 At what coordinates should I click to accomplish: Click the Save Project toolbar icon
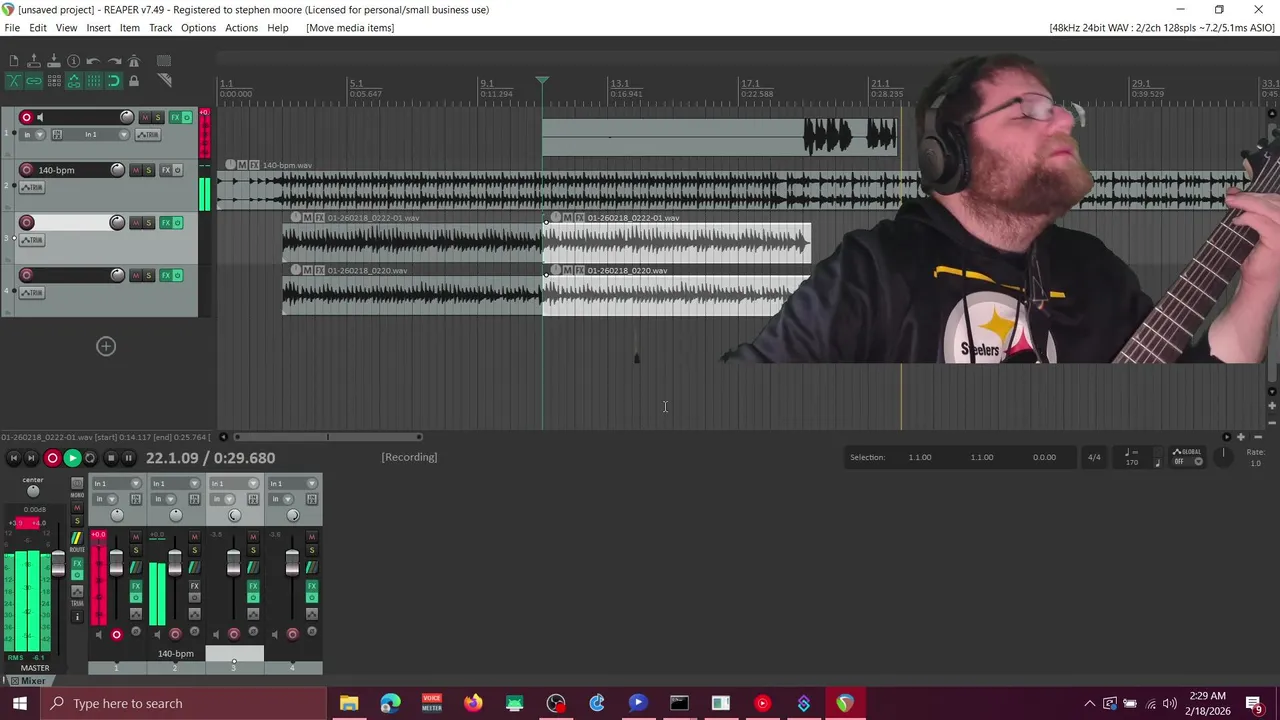point(54,61)
